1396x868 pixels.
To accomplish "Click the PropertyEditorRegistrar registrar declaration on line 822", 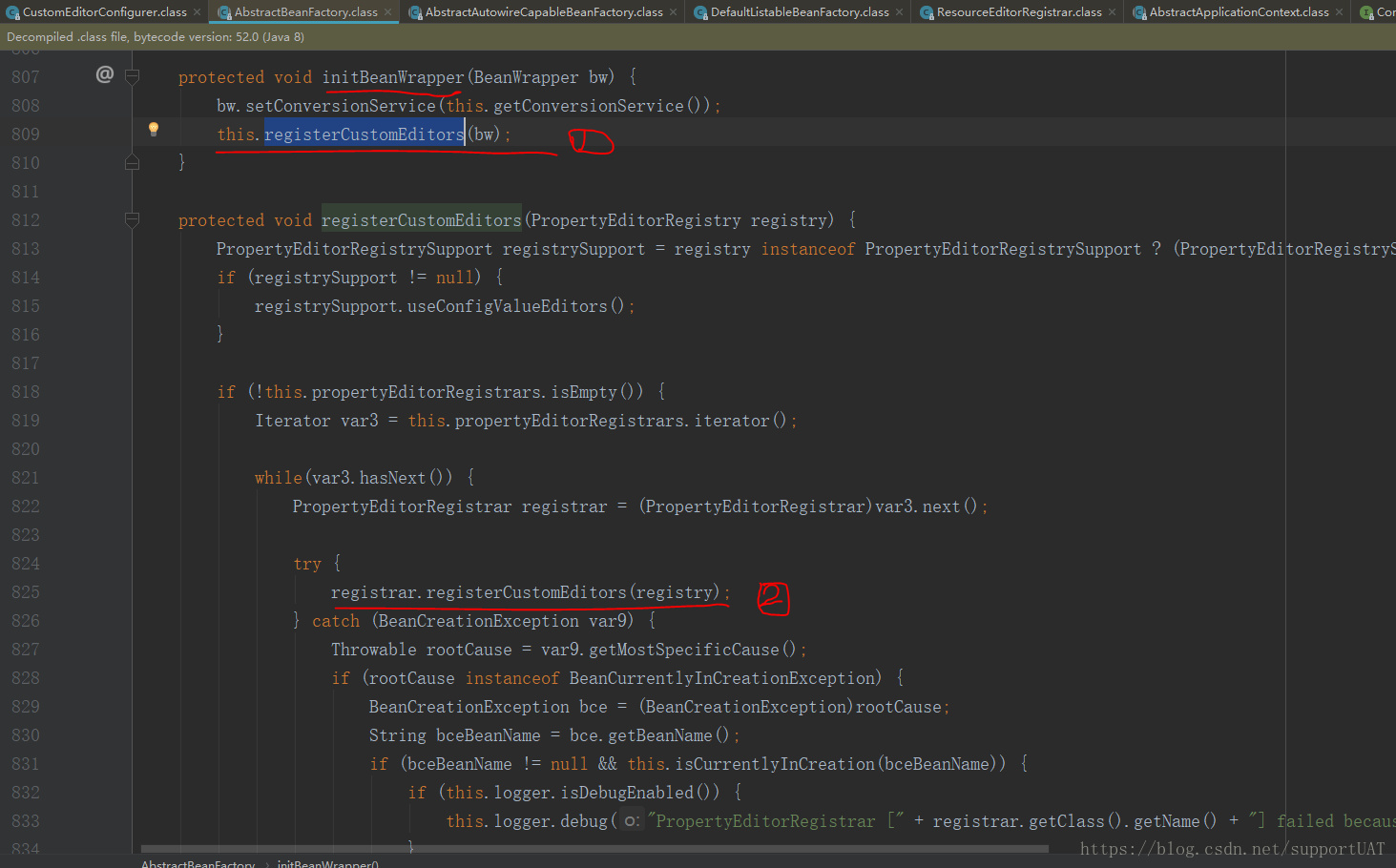I will [449, 506].
